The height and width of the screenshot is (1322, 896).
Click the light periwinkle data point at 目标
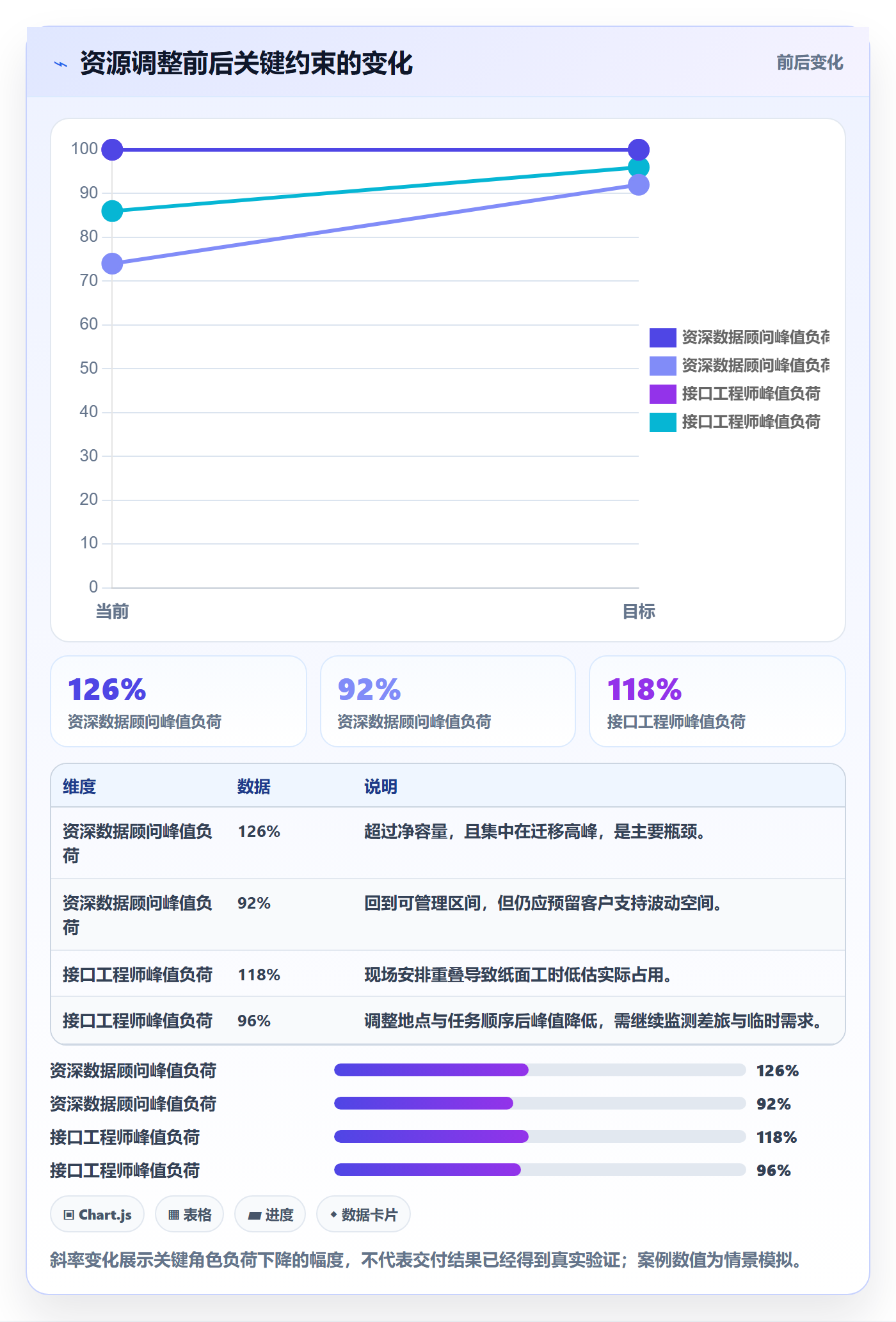[x=639, y=185]
